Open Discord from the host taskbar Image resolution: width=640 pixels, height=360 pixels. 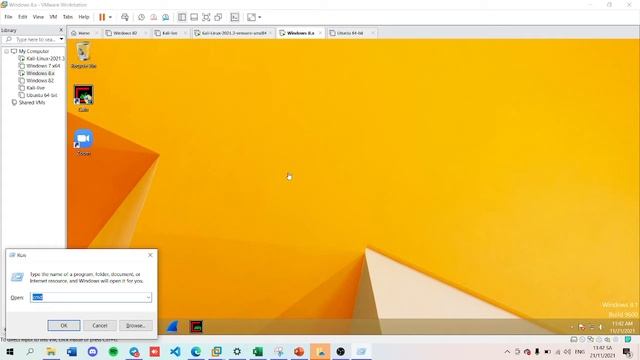(93, 351)
